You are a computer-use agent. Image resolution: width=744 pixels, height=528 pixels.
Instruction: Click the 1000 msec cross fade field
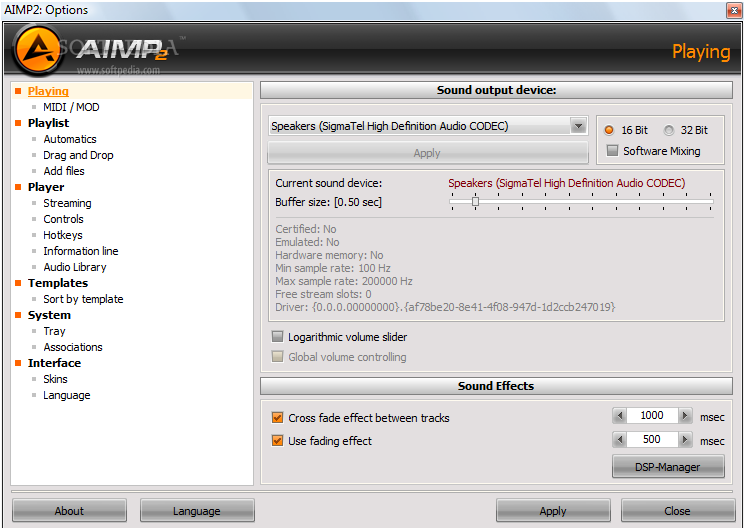652,416
